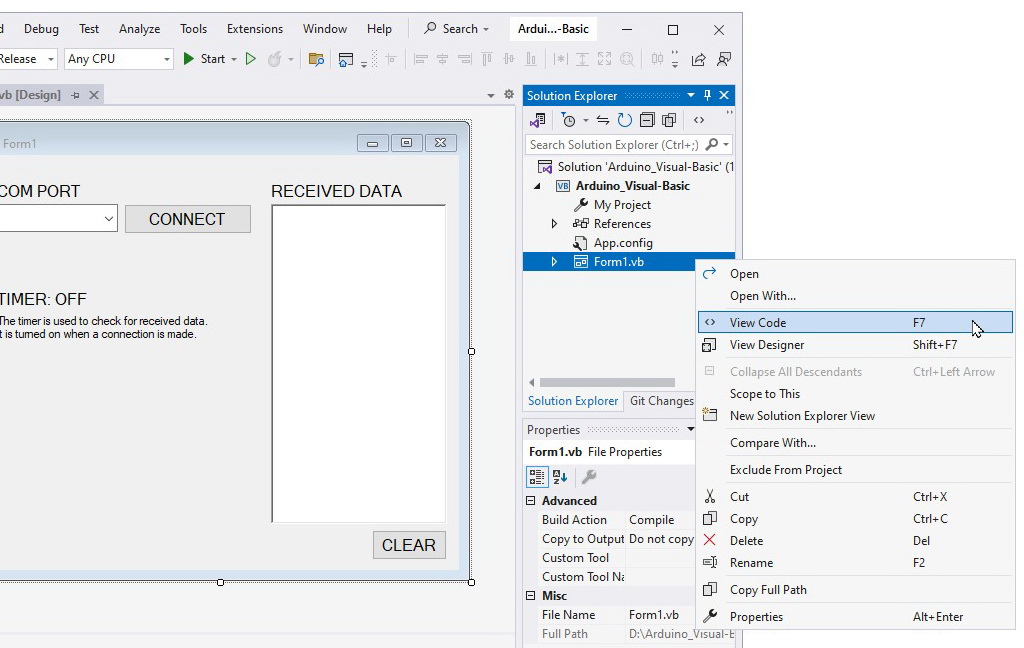
Task: Open the Any CPU platform dropdown
Action: (x=119, y=59)
